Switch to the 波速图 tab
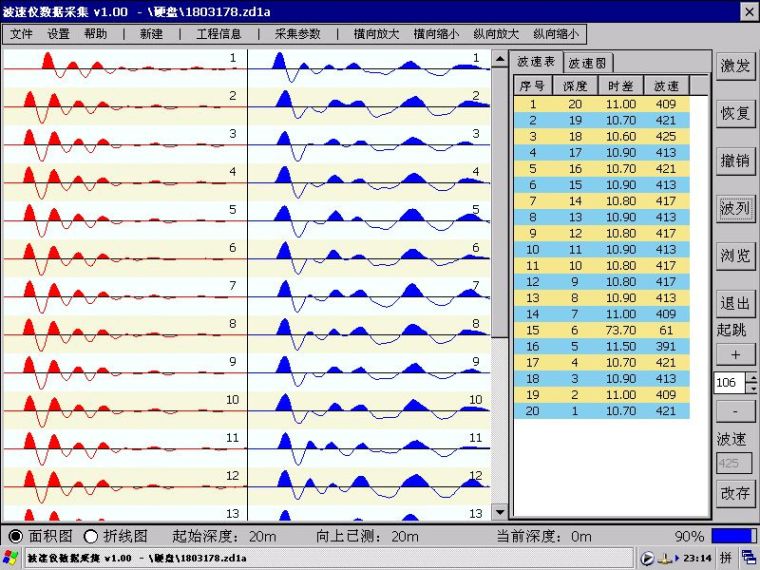 click(587, 62)
